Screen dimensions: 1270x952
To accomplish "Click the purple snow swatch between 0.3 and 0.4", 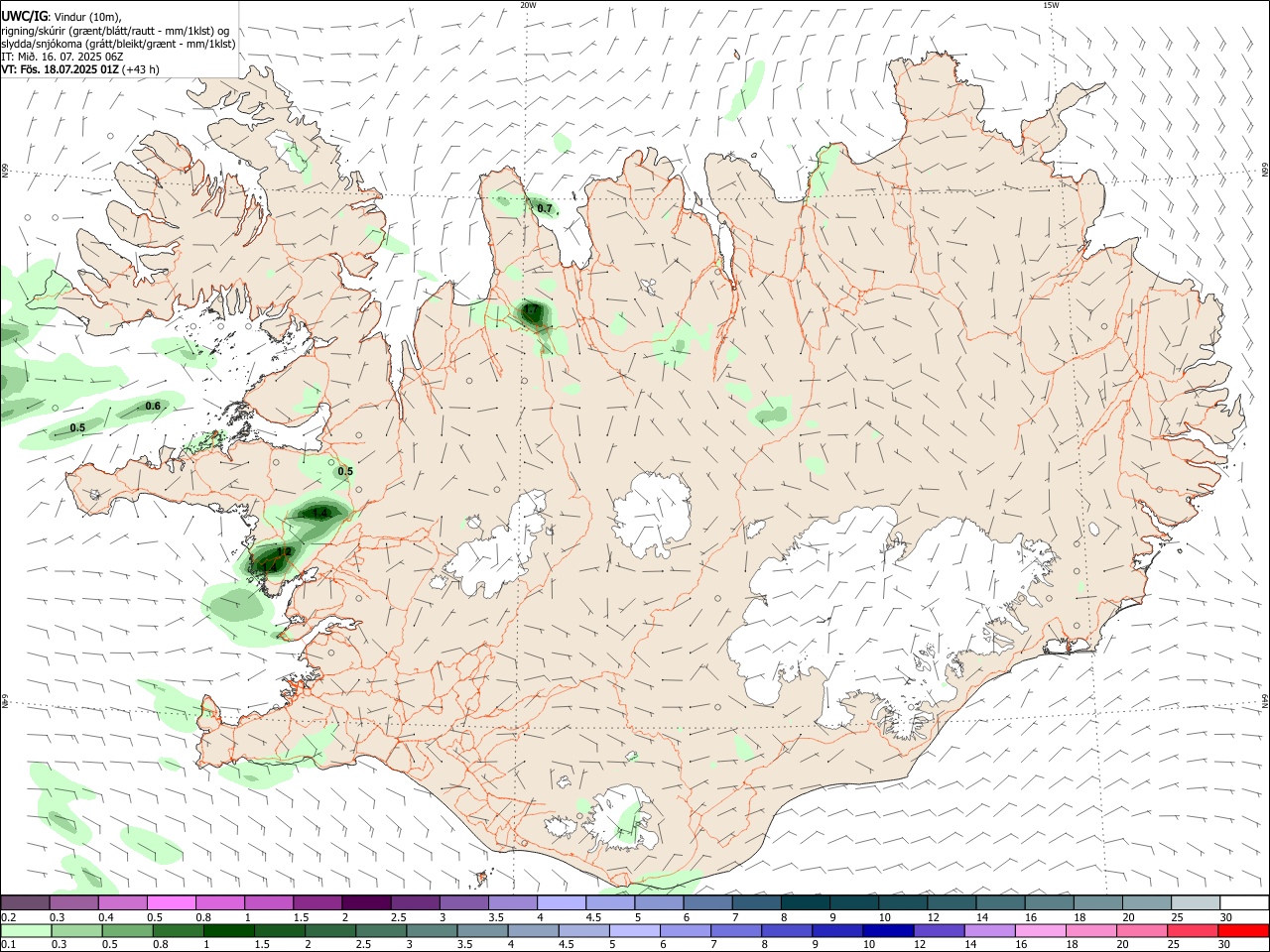I will coord(74,903).
